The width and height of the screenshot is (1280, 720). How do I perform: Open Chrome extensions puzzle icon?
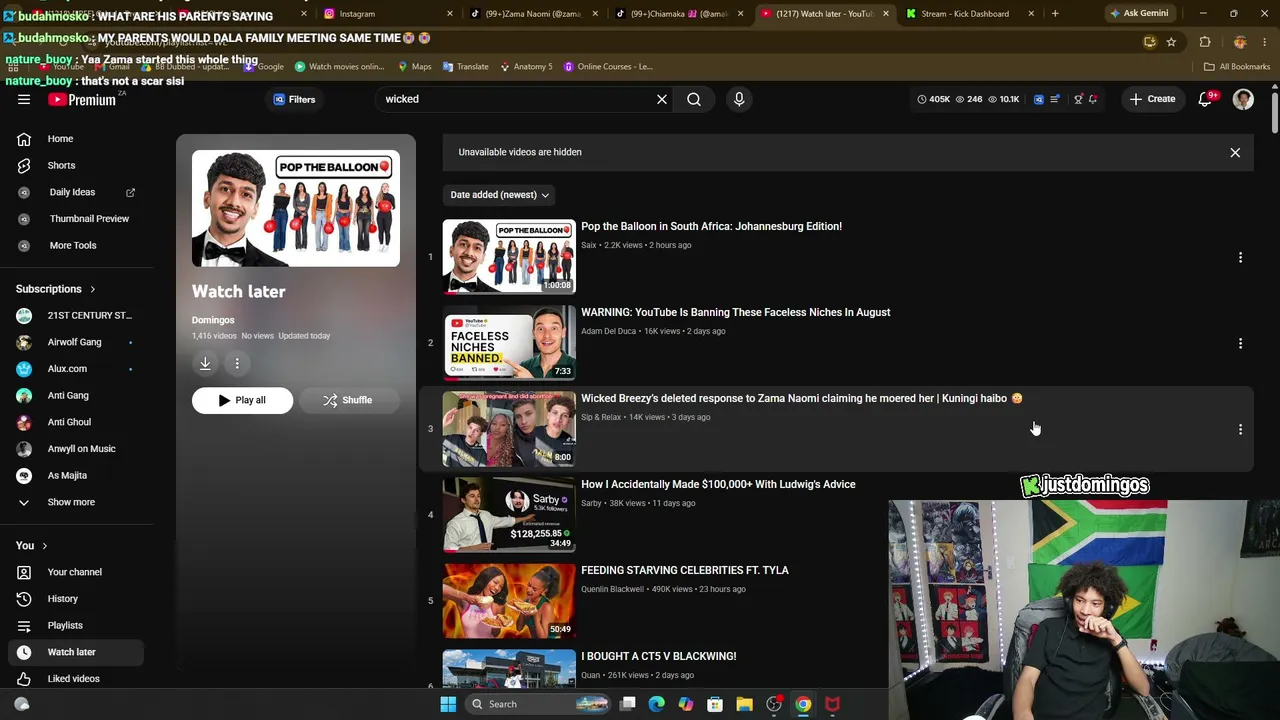click(1205, 42)
